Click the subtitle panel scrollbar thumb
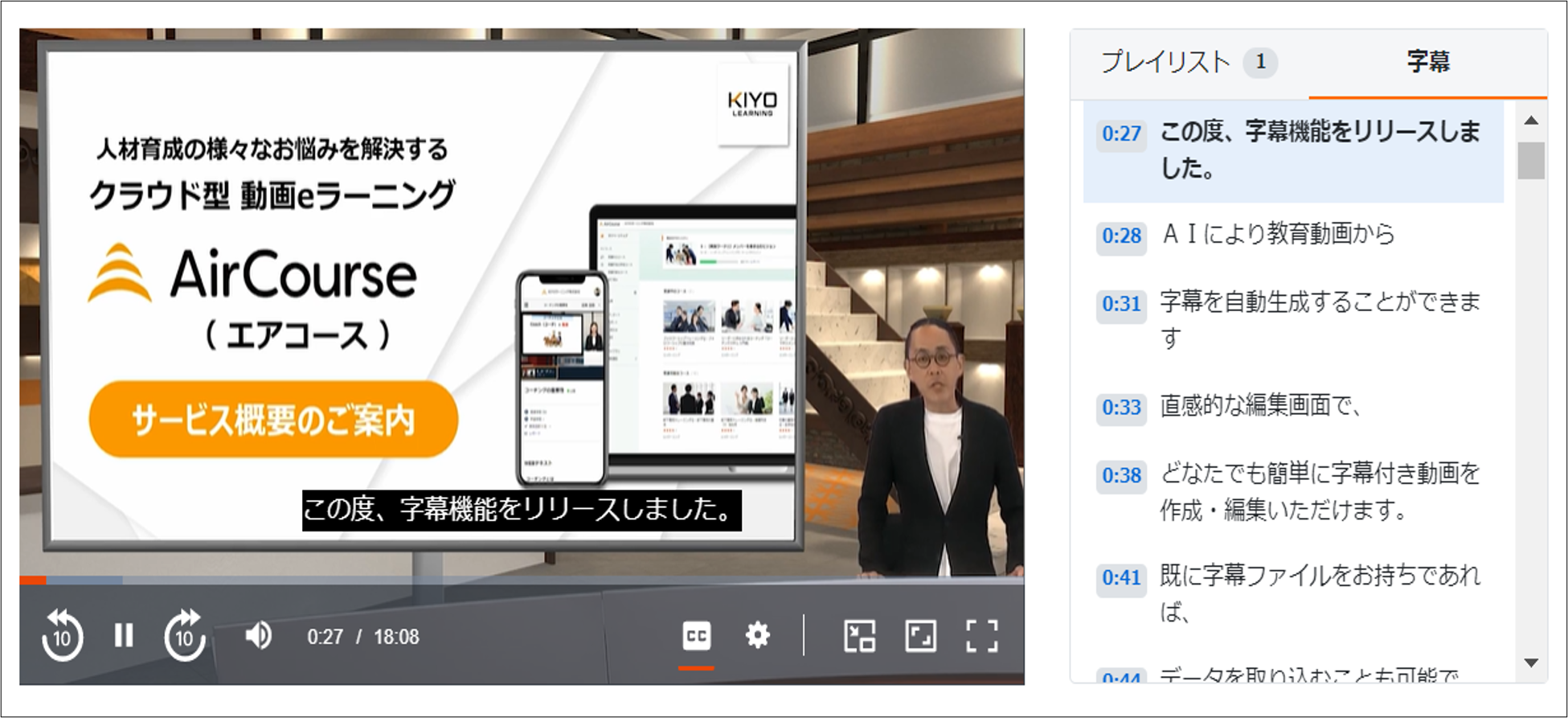The image size is (1568, 718). point(1531,160)
